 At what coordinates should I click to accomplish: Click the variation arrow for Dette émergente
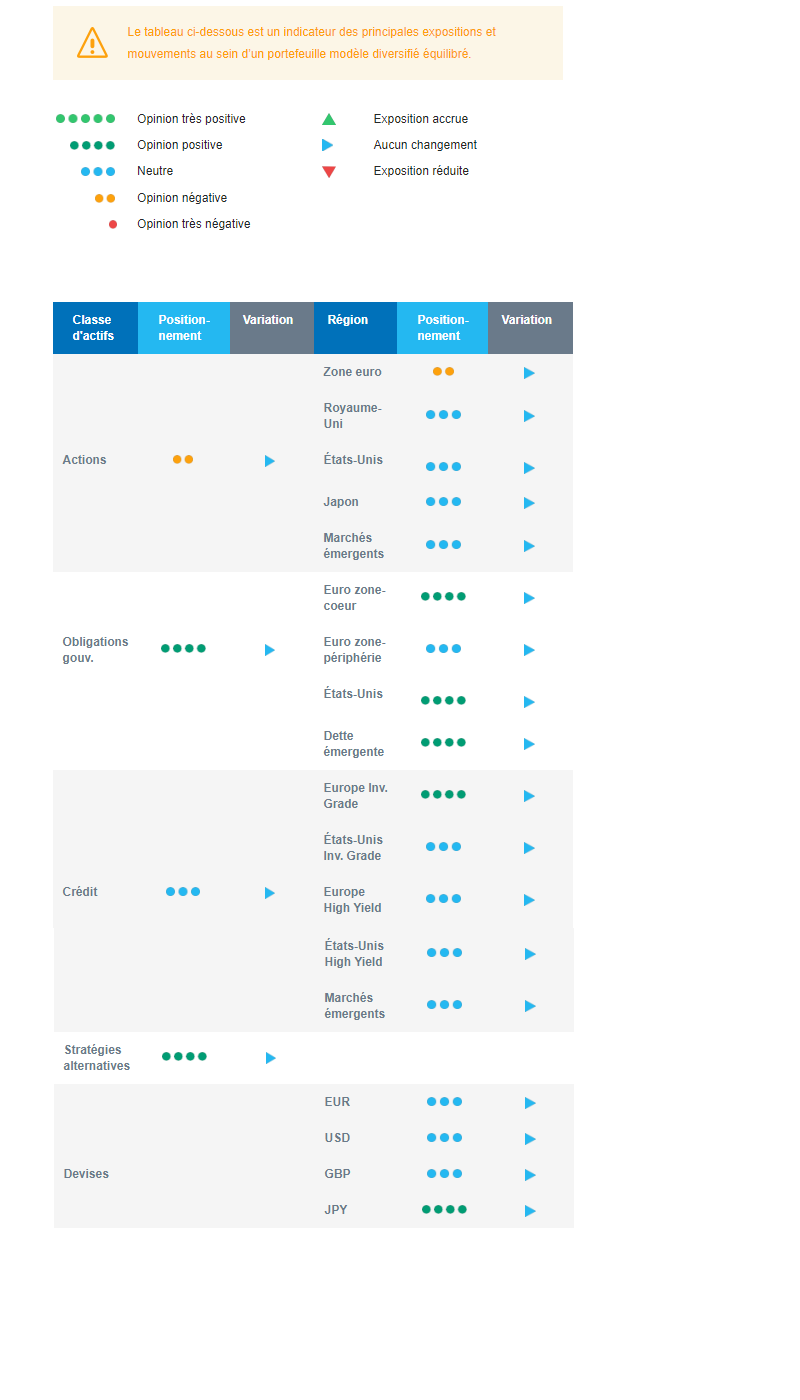529,744
